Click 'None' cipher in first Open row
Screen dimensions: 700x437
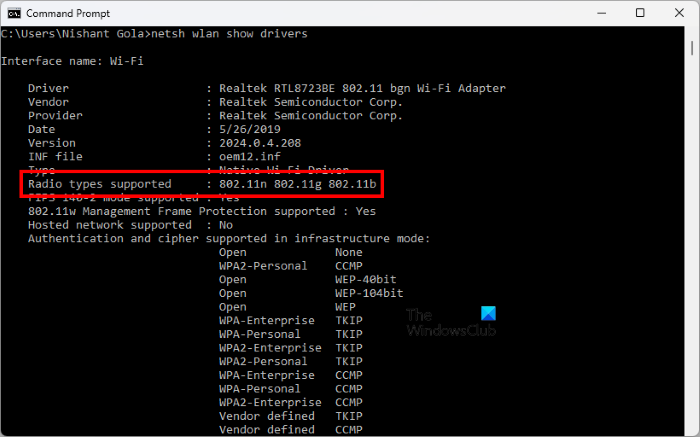coord(349,253)
